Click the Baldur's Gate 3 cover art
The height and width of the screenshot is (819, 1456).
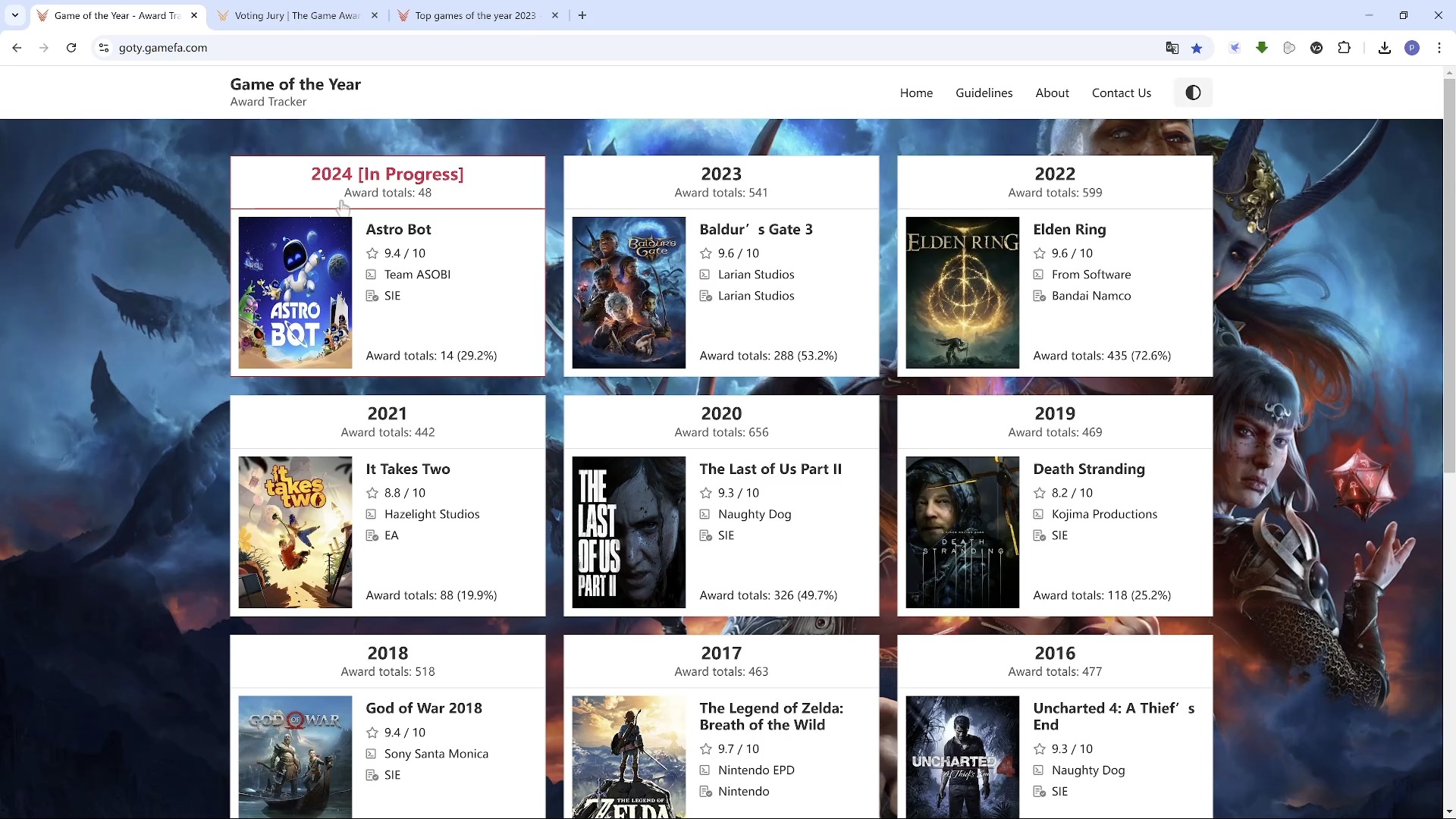629,293
